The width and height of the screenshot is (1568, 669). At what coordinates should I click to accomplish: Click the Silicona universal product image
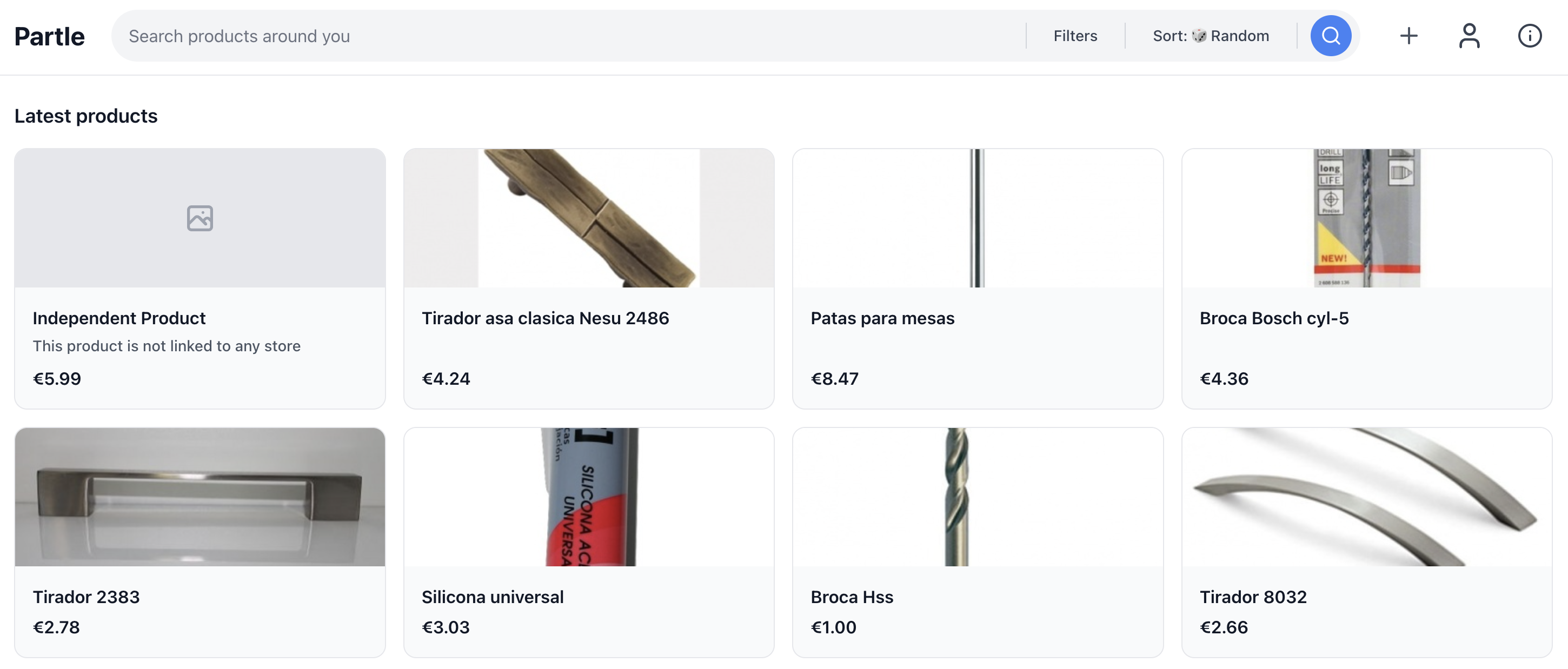[588, 497]
